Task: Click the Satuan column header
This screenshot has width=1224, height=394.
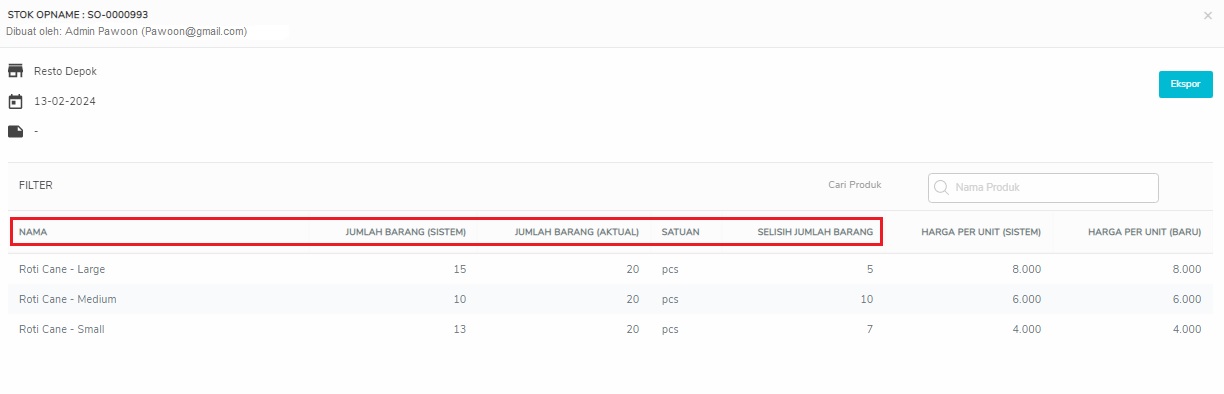Action: coord(680,232)
